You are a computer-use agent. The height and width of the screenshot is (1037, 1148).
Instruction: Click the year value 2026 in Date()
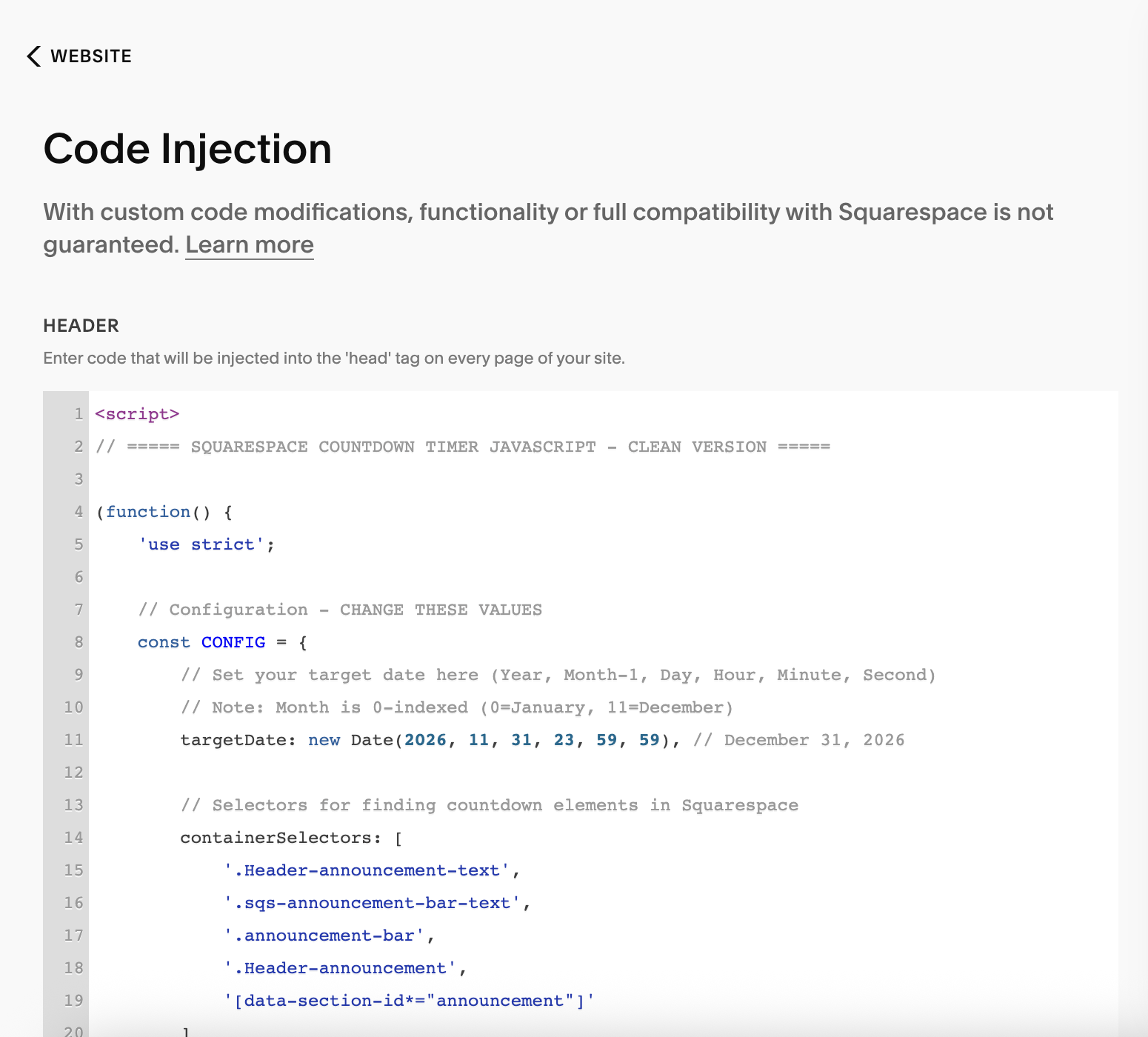click(x=425, y=740)
